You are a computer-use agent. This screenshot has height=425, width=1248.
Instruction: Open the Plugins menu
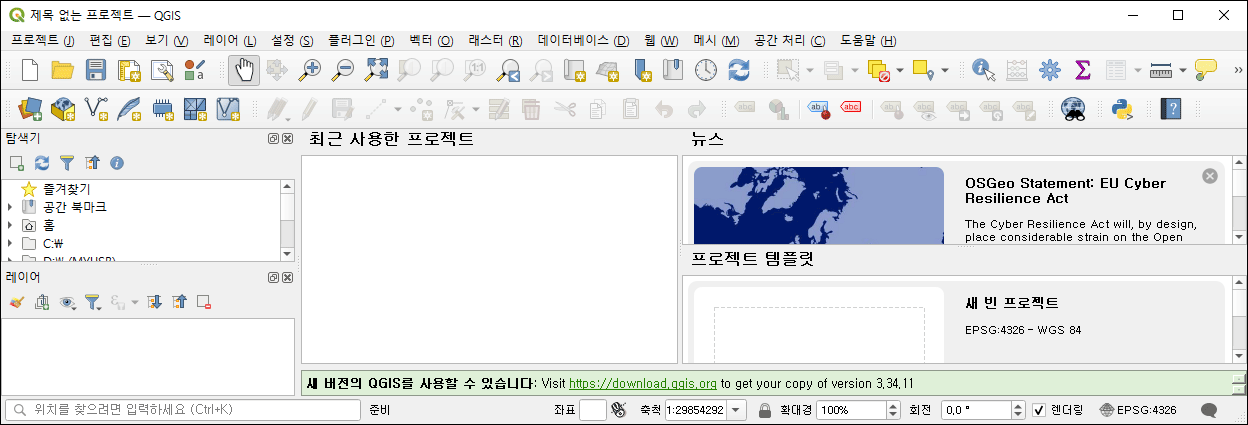click(359, 40)
